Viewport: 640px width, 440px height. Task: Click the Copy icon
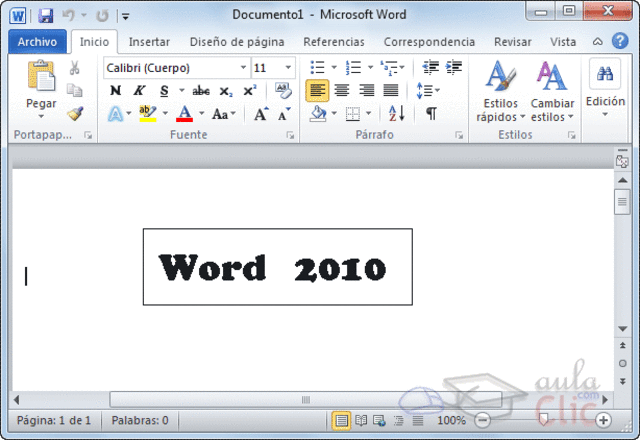(x=74, y=91)
